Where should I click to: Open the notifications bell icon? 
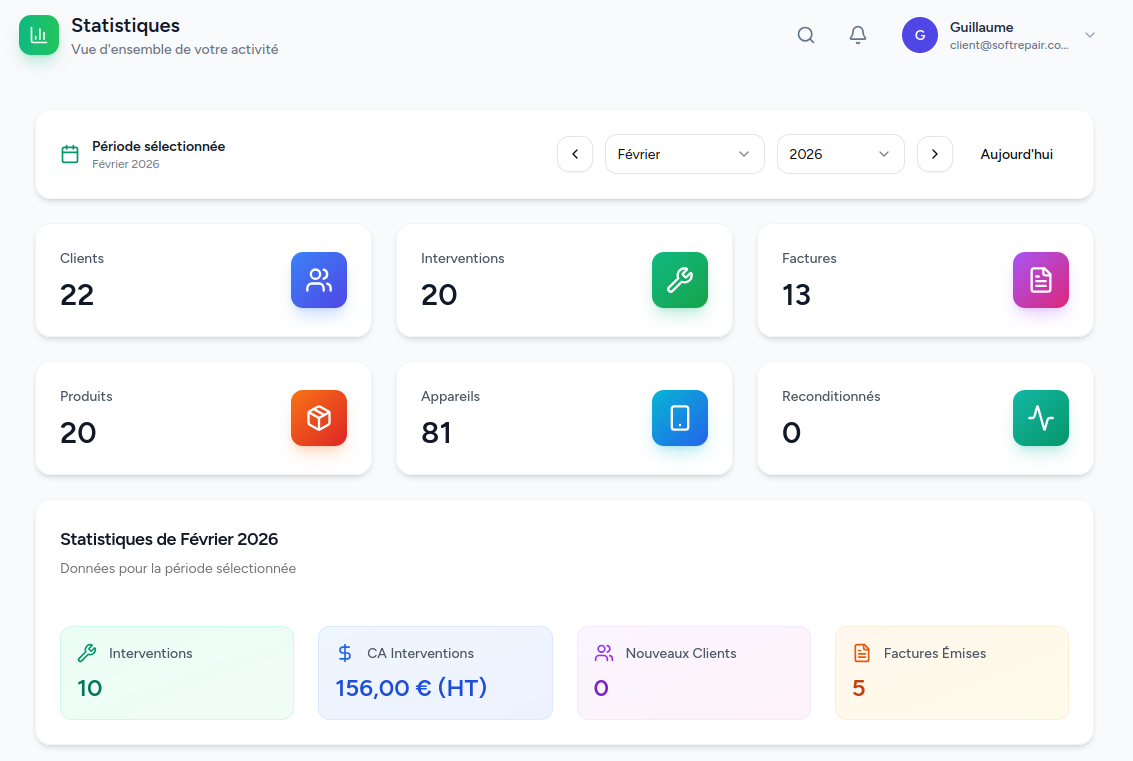pyautogui.click(x=857, y=35)
